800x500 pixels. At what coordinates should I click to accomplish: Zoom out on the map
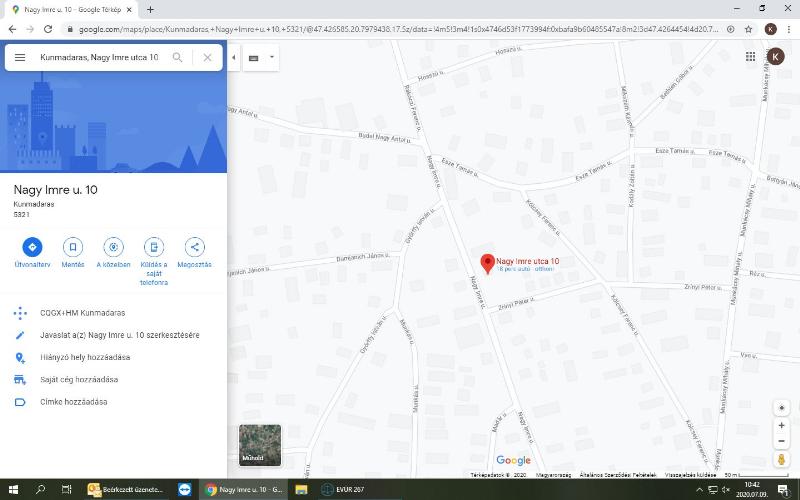tap(782, 440)
